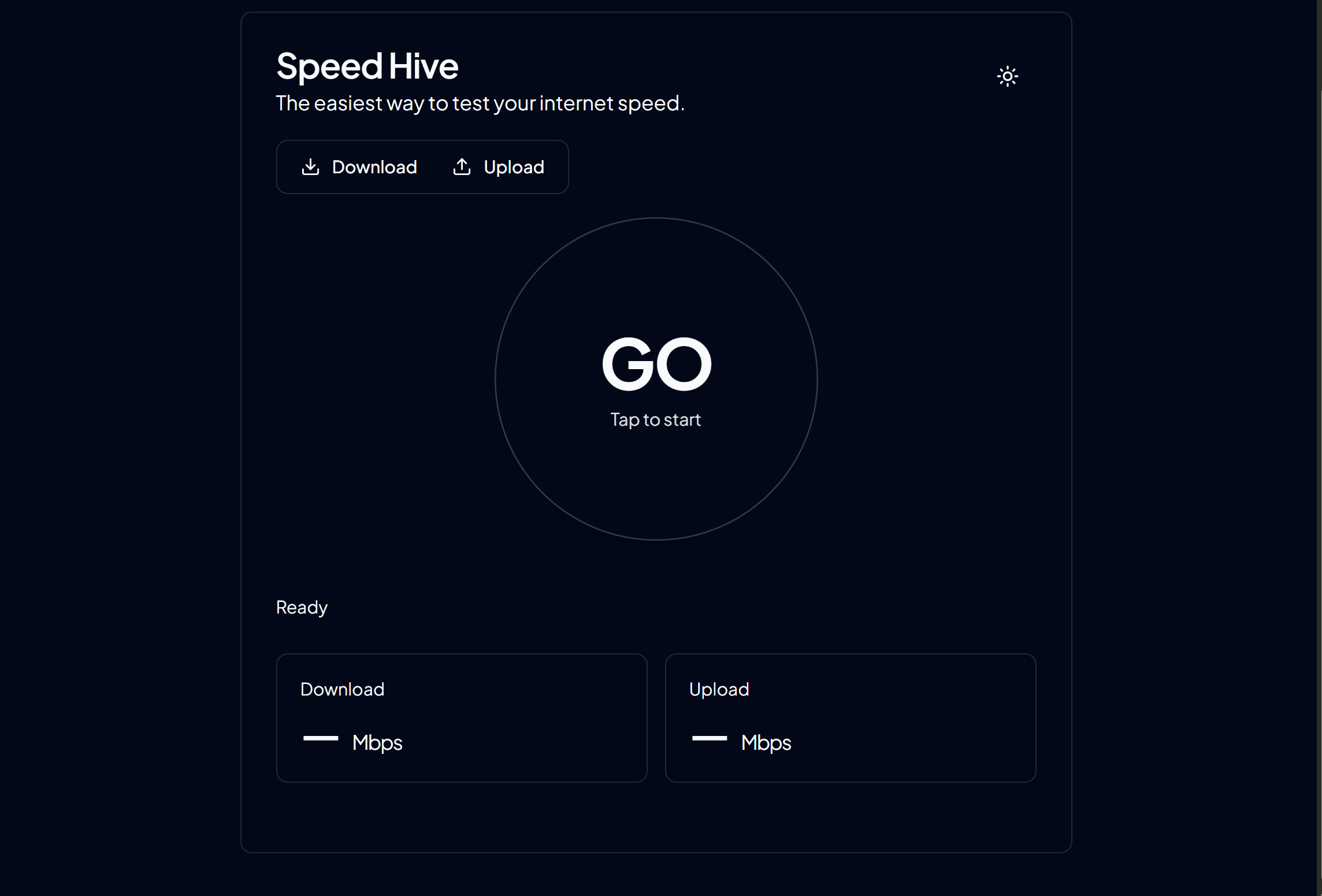Click the upload arrow icon in the tab bar
Screen dimensions: 1322x896
(462, 167)
